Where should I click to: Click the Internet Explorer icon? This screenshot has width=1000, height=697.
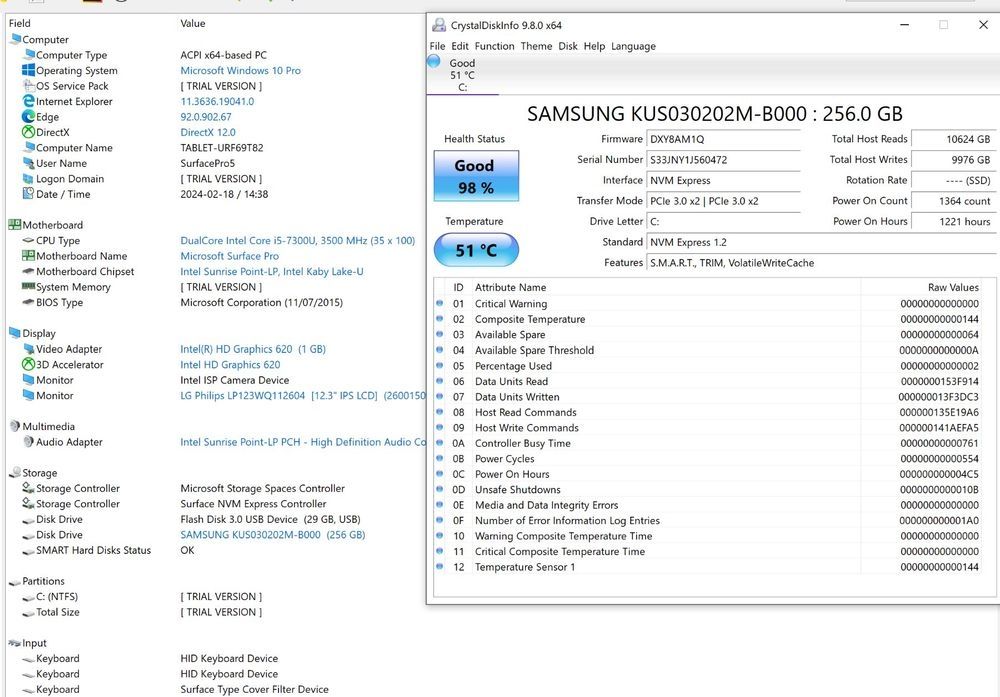(28, 101)
